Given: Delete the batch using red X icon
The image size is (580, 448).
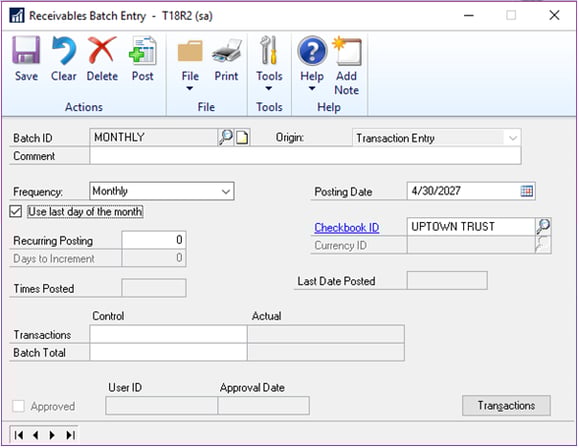Looking at the screenshot, I should tap(102, 50).
